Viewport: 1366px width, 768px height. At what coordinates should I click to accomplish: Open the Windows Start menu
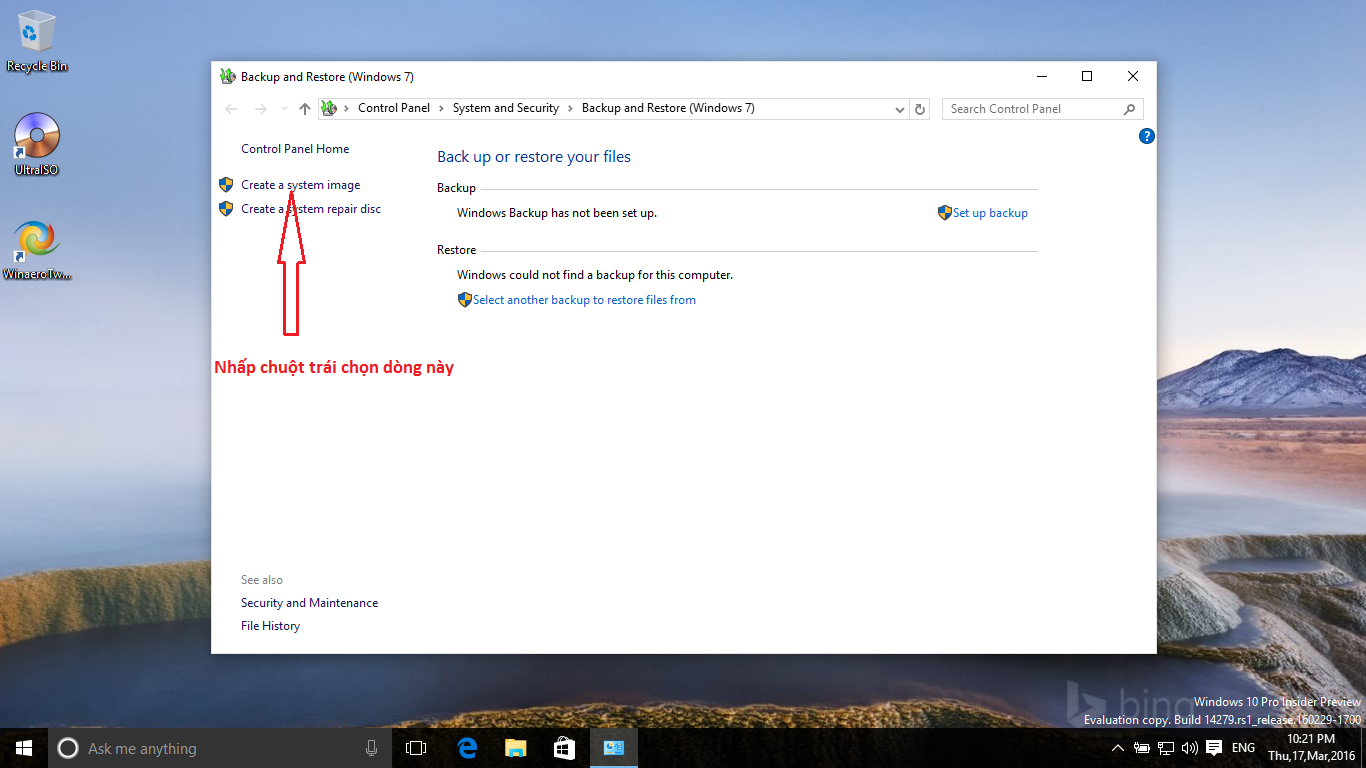click(x=24, y=748)
